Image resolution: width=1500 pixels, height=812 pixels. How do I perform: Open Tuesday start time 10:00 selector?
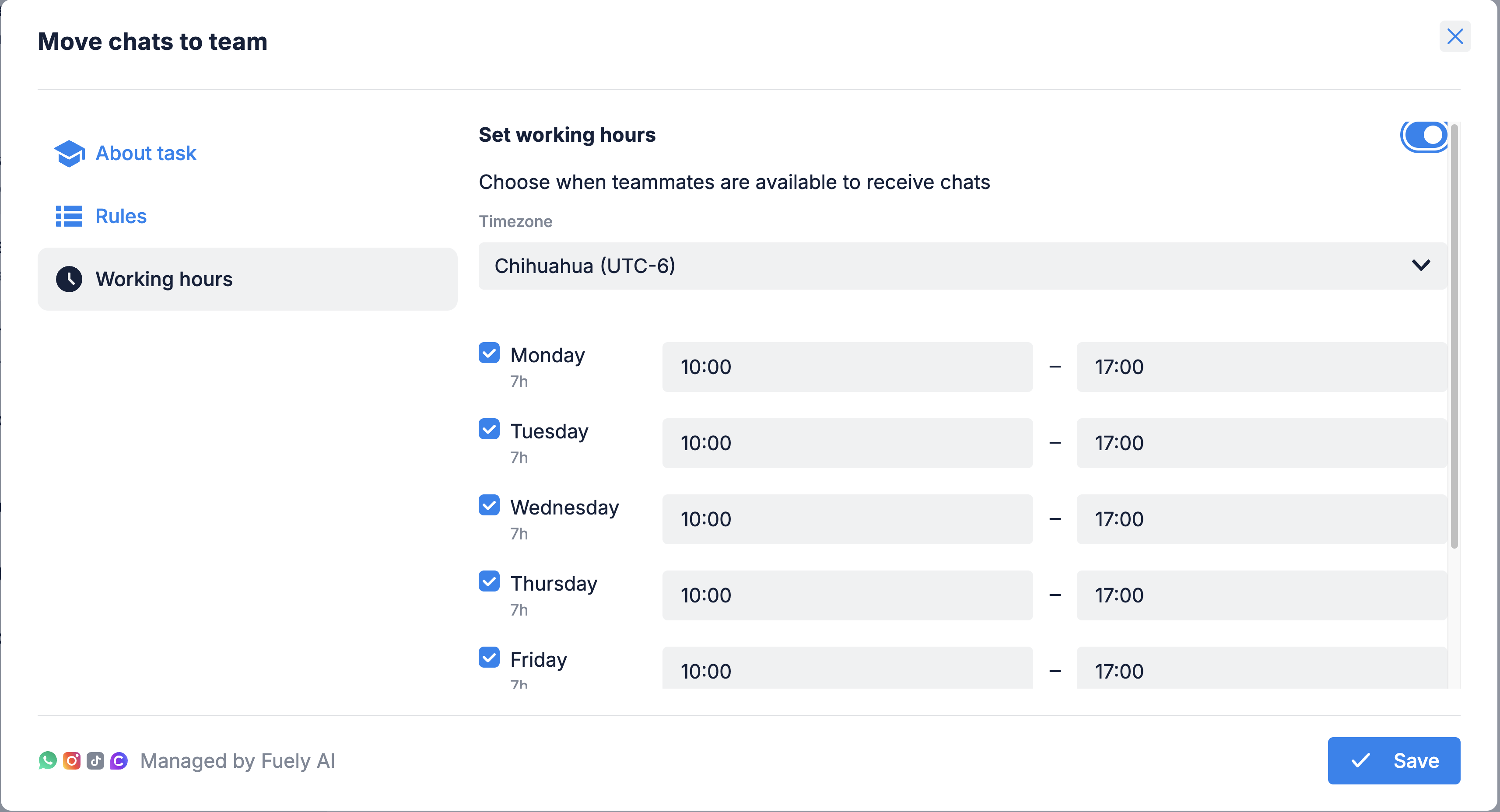click(x=847, y=443)
